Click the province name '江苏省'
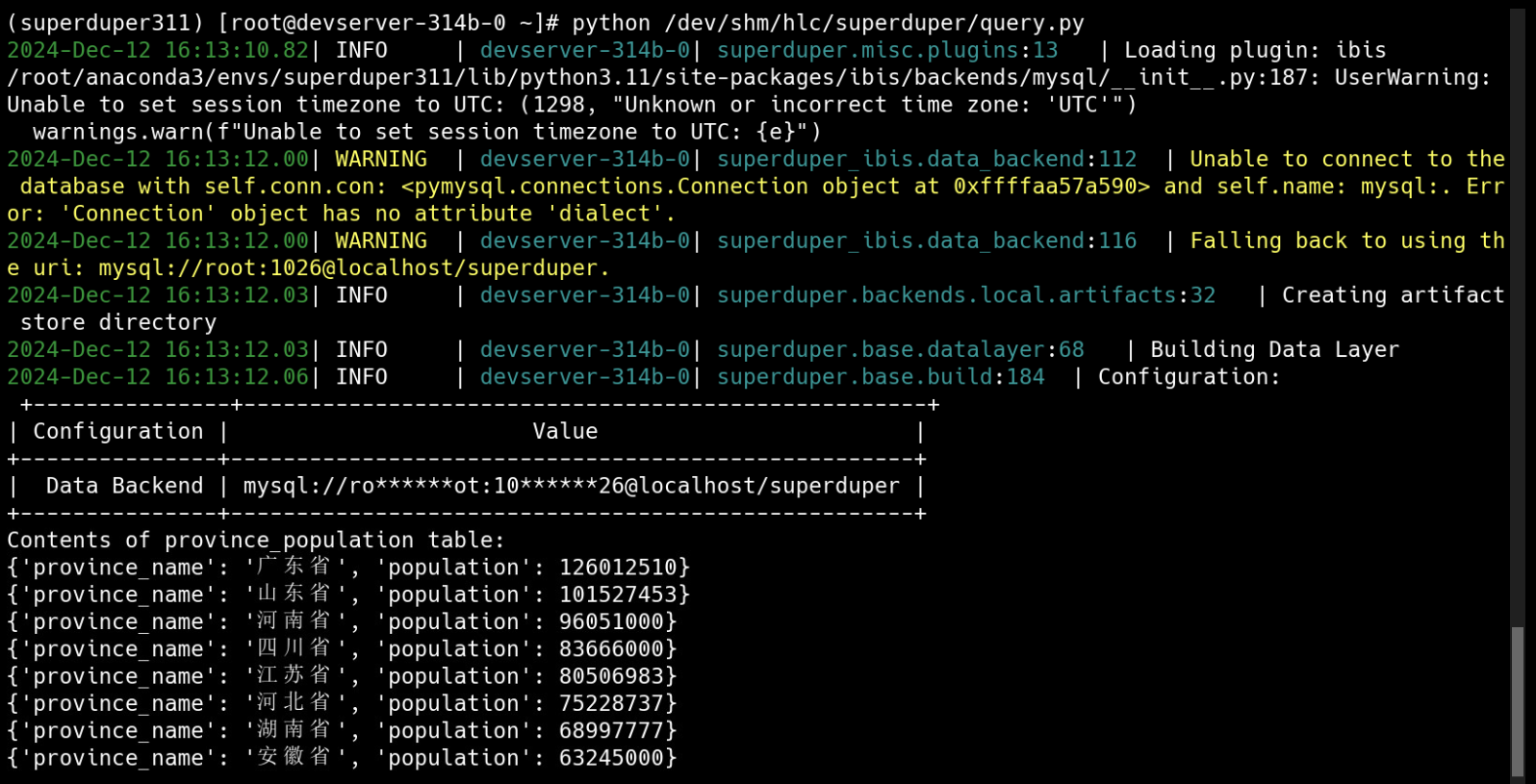 tap(294, 676)
